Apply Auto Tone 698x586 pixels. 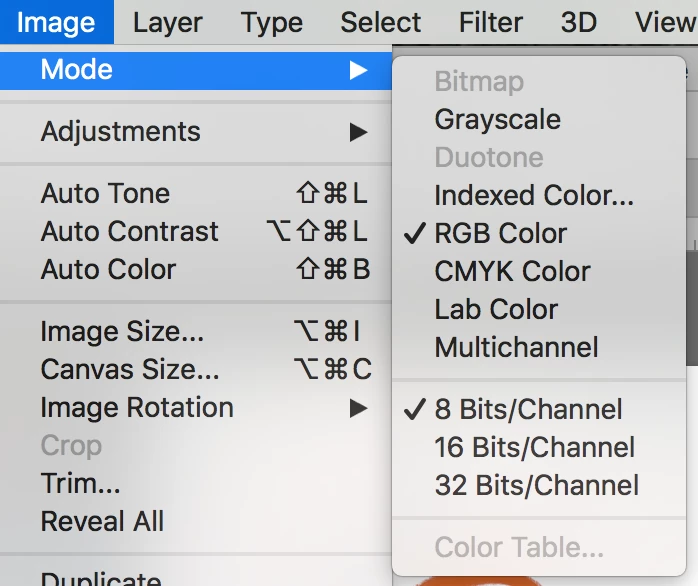point(105,194)
